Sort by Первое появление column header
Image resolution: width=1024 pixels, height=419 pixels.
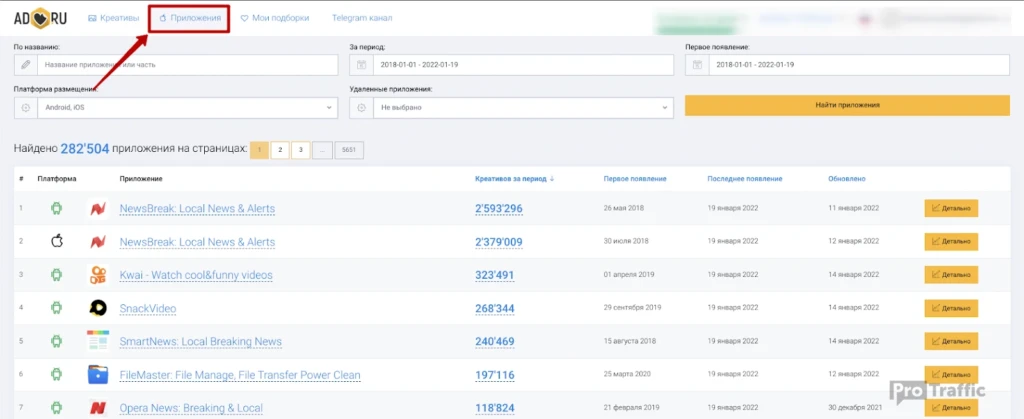(x=635, y=179)
